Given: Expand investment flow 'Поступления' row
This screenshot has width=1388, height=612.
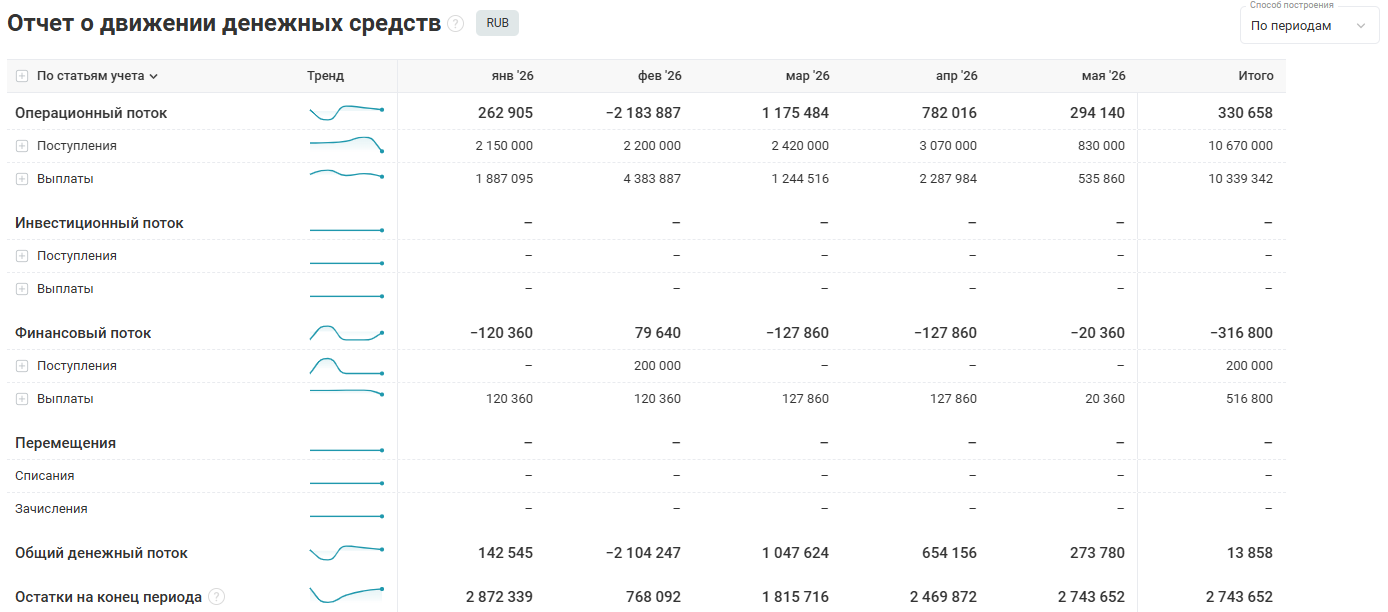Looking at the screenshot, I should coord(22,256).
